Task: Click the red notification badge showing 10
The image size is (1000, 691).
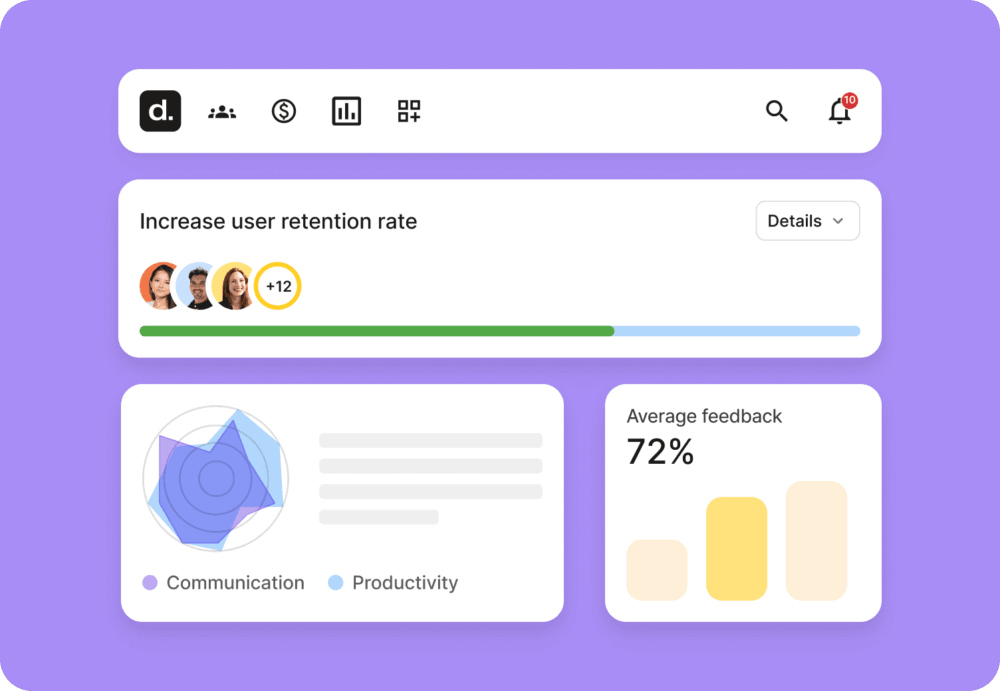Action: pyautogui.click(x=849, y=100)
